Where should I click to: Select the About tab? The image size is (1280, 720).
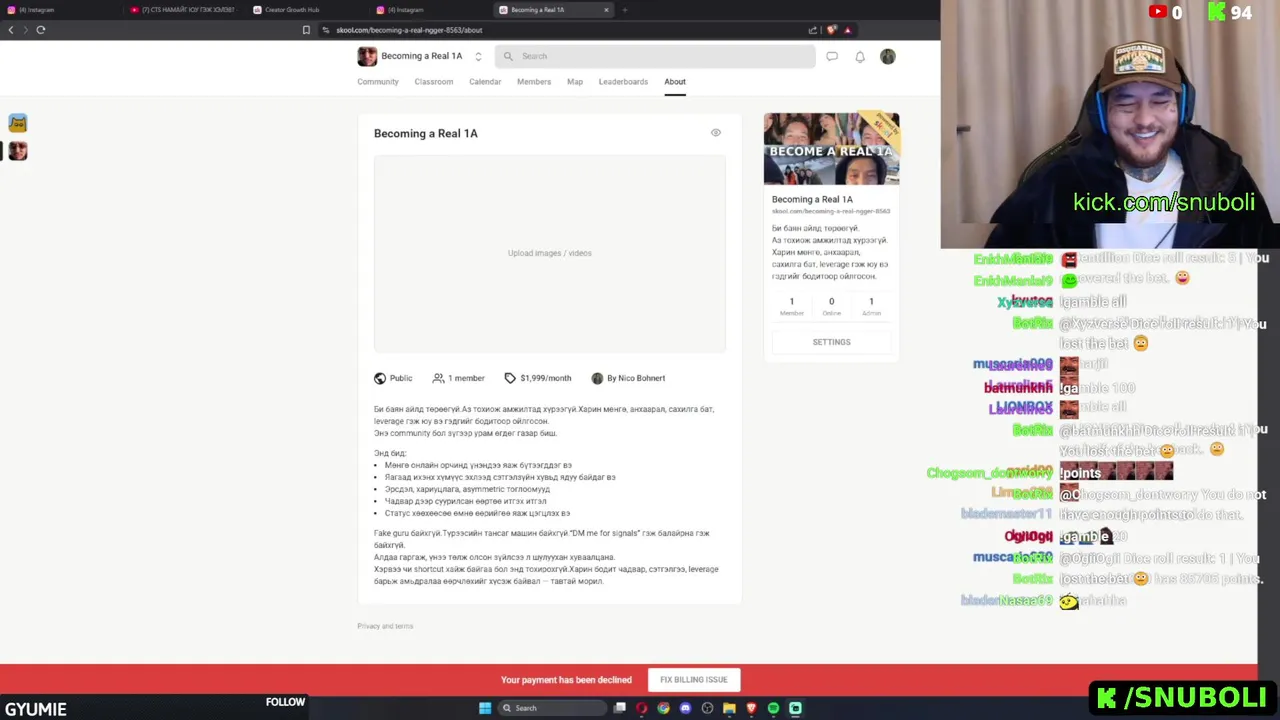(x=675, y=82)
